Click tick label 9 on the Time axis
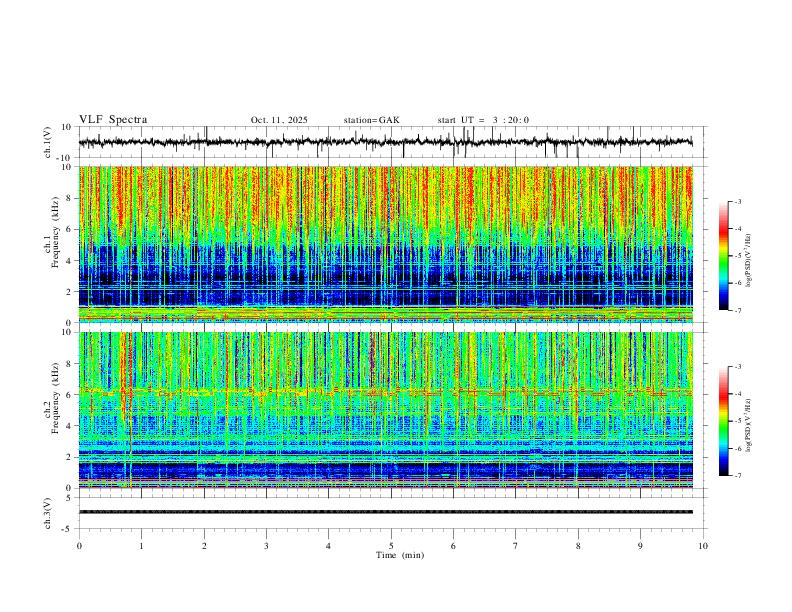Screen dimensions: 792x612 pos(640,546)
